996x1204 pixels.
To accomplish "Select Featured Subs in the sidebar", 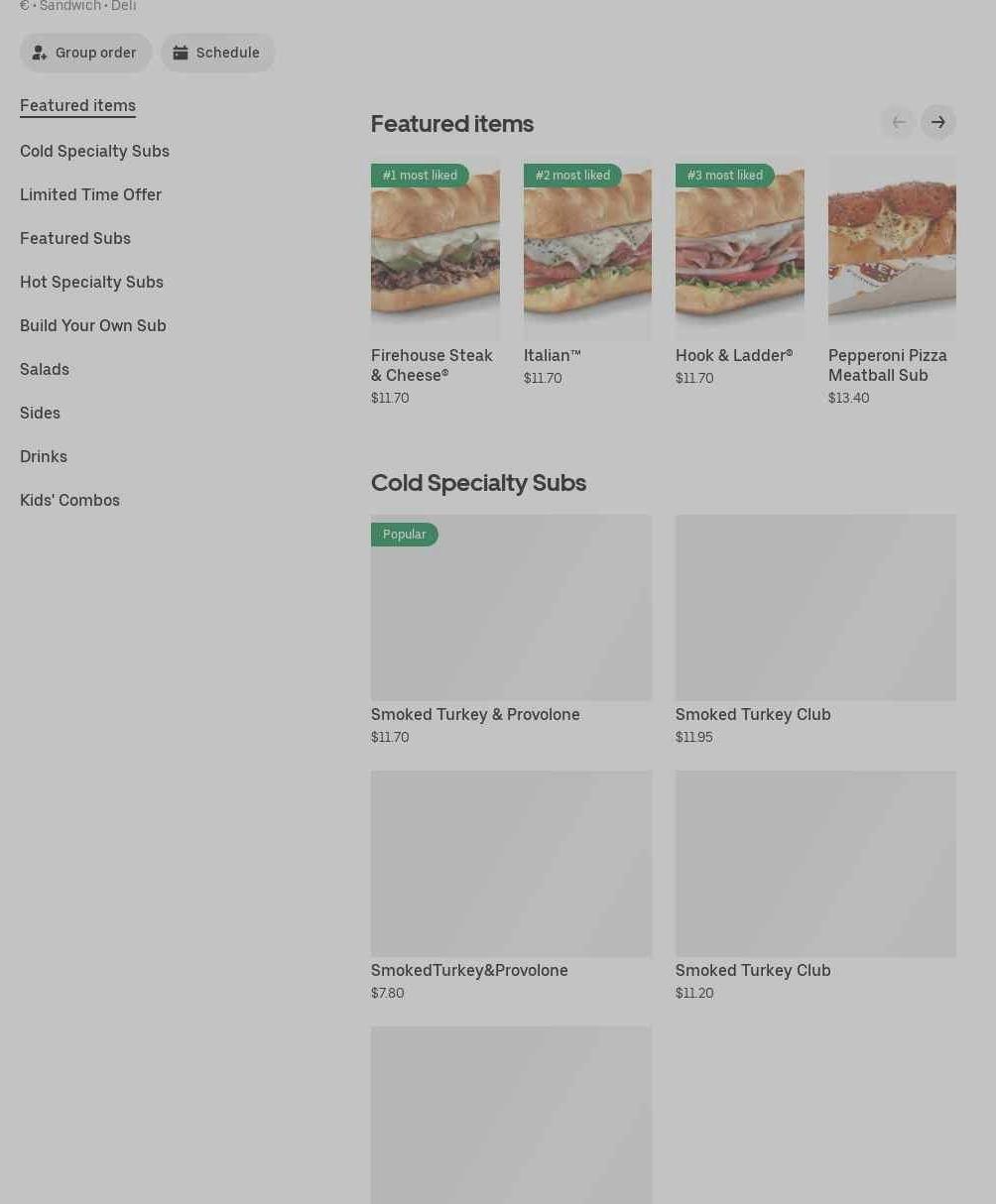I will (75, 238).
